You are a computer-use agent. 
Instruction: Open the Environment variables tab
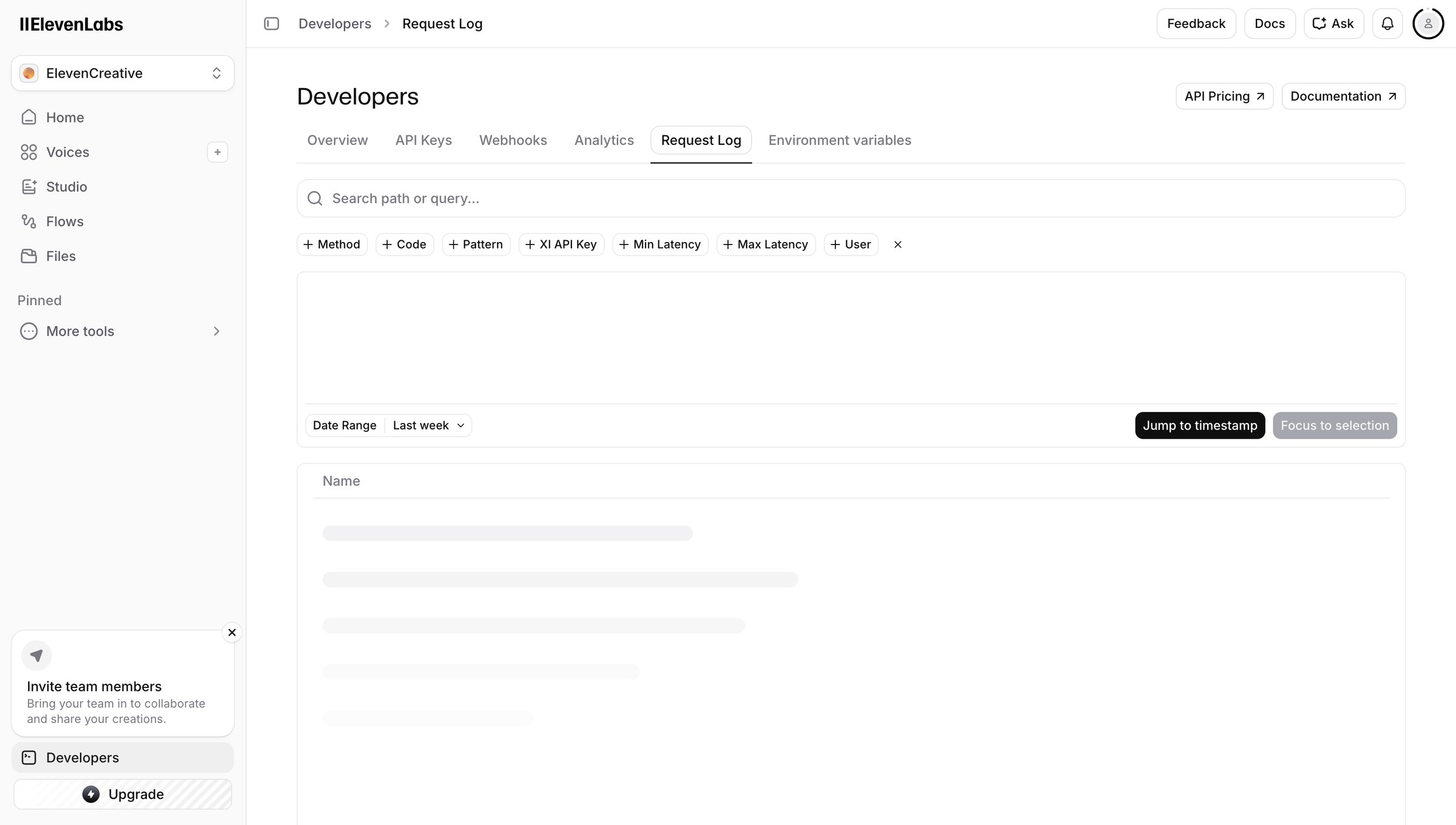tap(840, 140)
